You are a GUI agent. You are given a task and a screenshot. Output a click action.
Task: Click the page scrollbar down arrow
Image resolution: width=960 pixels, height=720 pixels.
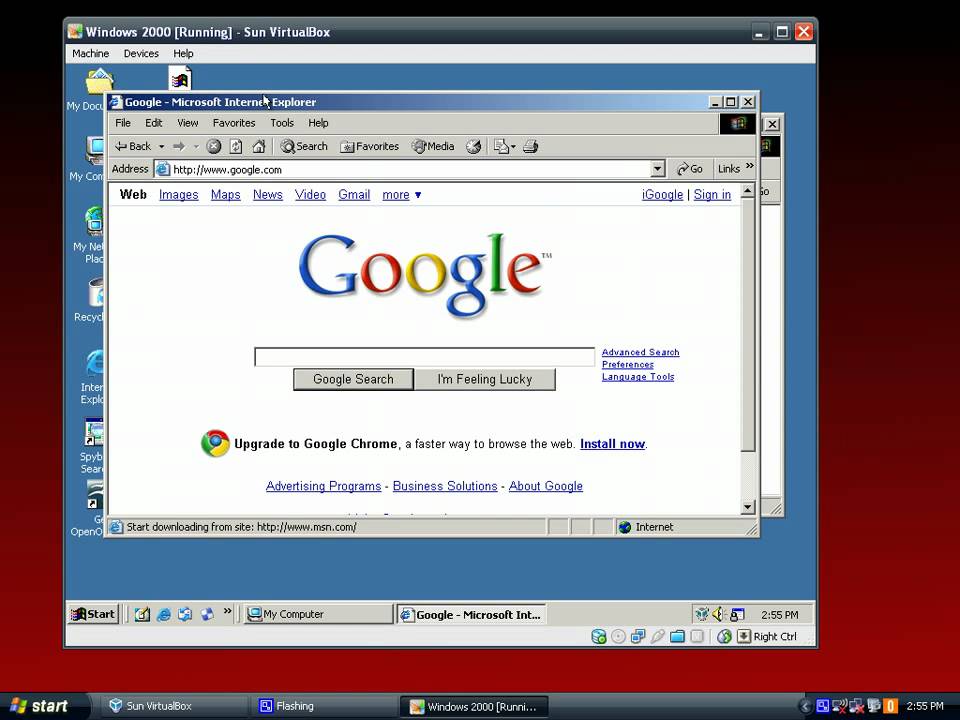point(748,507)
